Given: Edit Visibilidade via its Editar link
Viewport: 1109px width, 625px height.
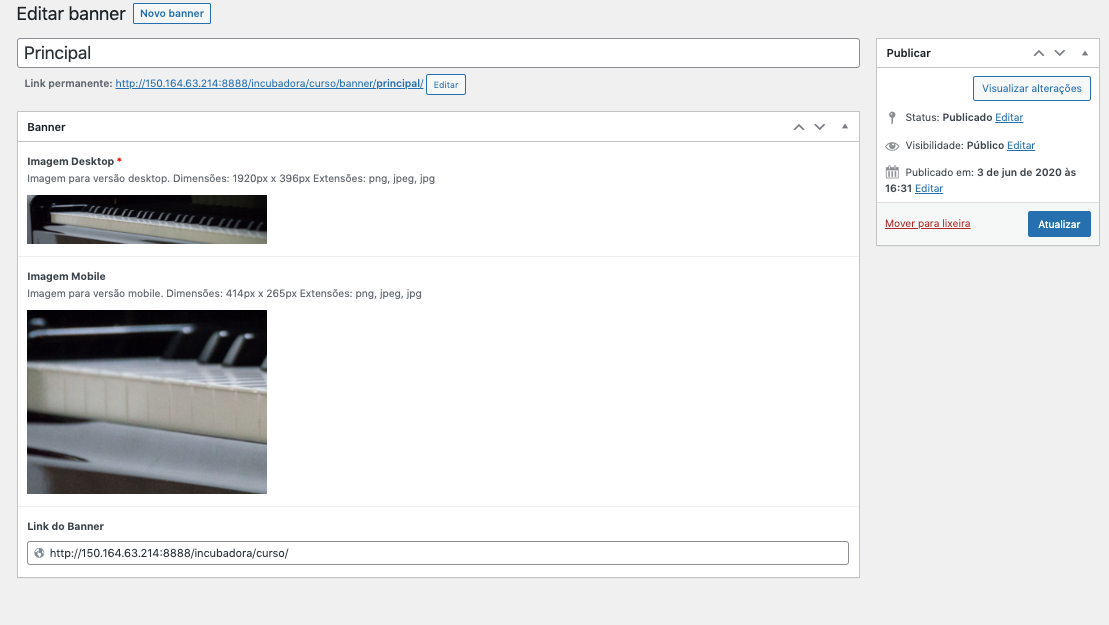Looking at the screenshot, I should pos(1020,146).
